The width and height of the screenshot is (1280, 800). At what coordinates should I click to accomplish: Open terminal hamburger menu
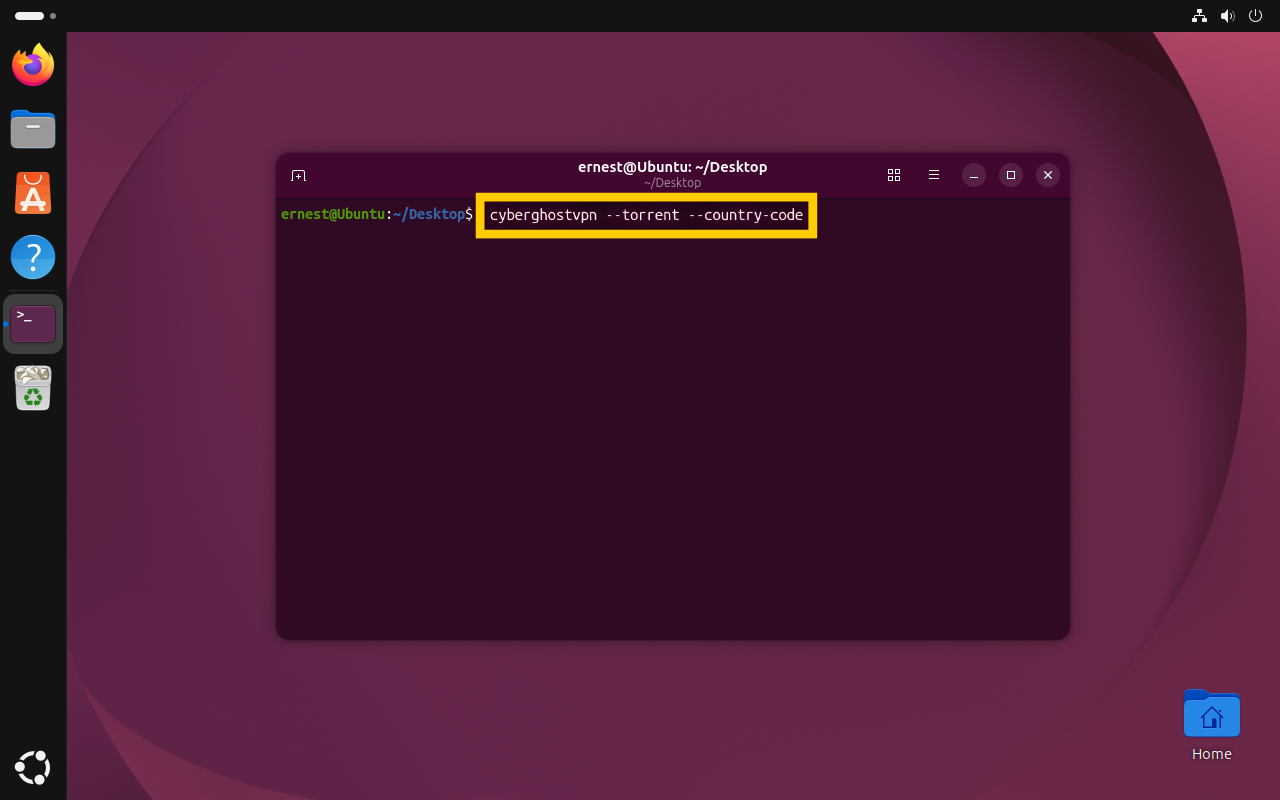tap(934, 175)
